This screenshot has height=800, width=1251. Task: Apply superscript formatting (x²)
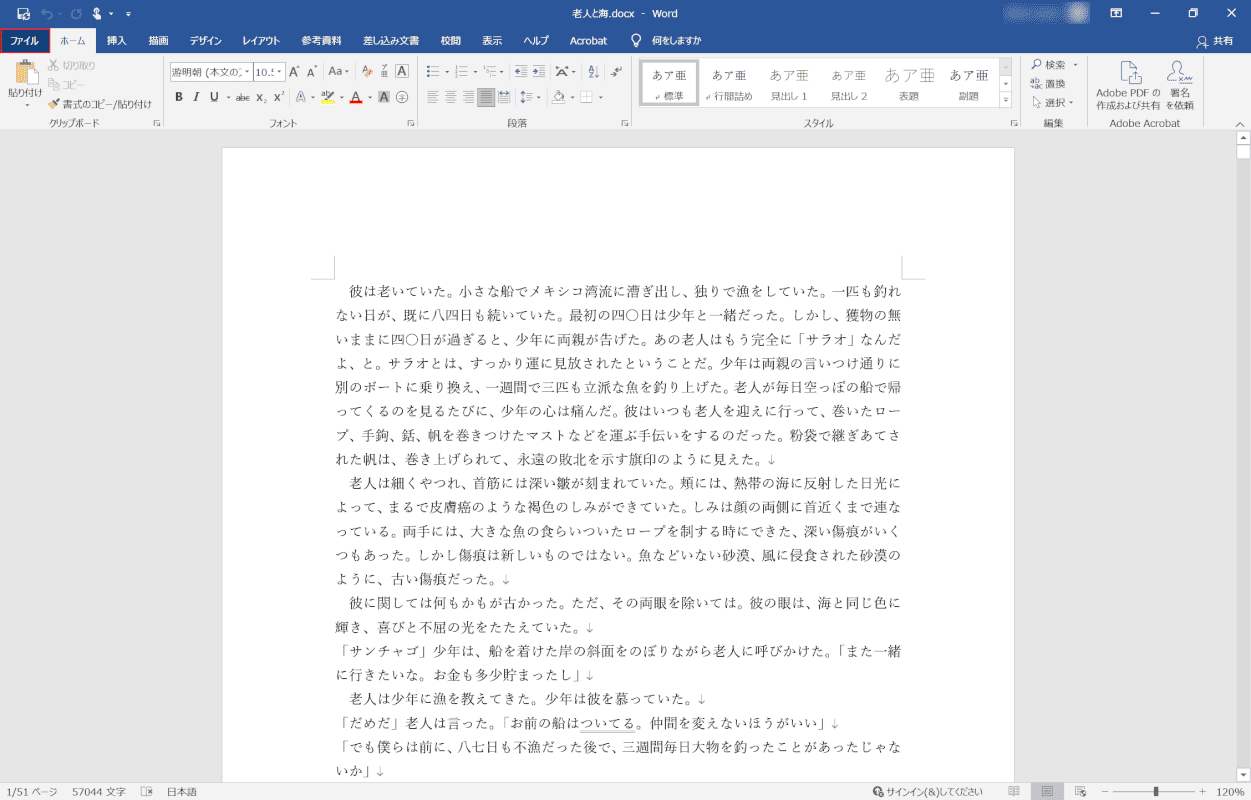tap(279, 97)
